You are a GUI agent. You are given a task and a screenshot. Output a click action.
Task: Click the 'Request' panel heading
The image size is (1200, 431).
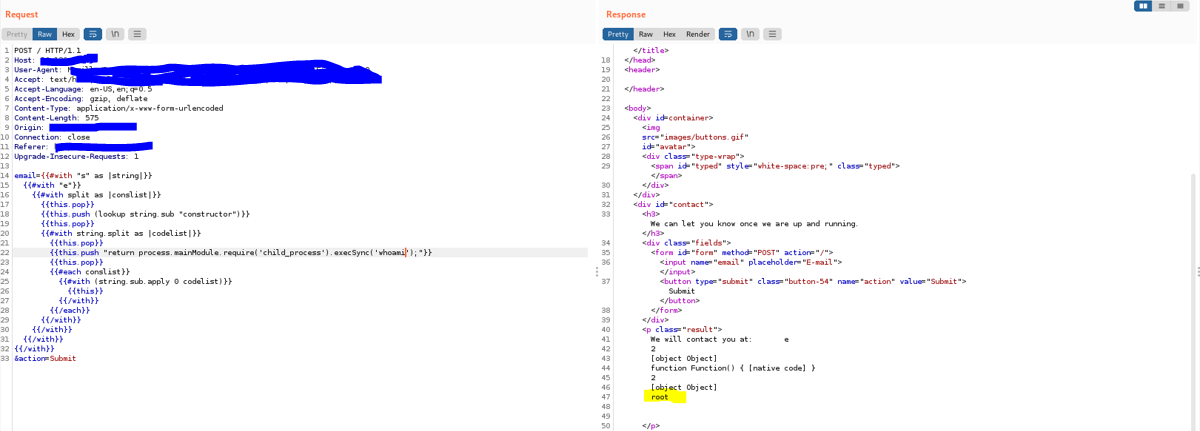tap(21, 14)
